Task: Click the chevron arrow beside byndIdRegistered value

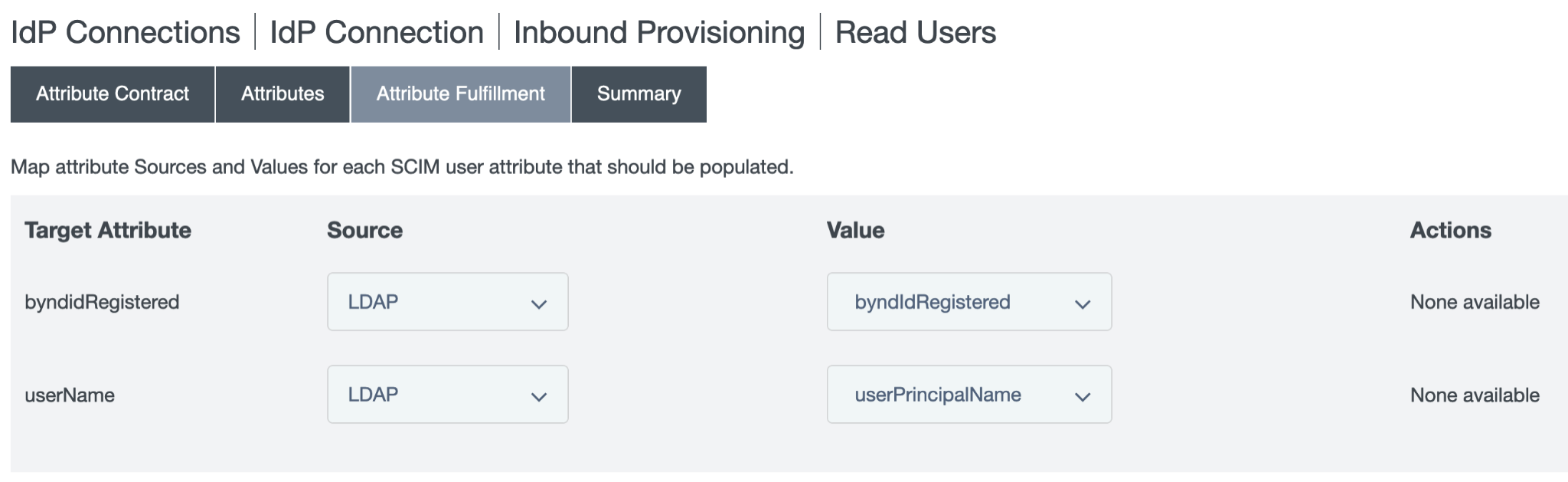Action: [1082, 304]
